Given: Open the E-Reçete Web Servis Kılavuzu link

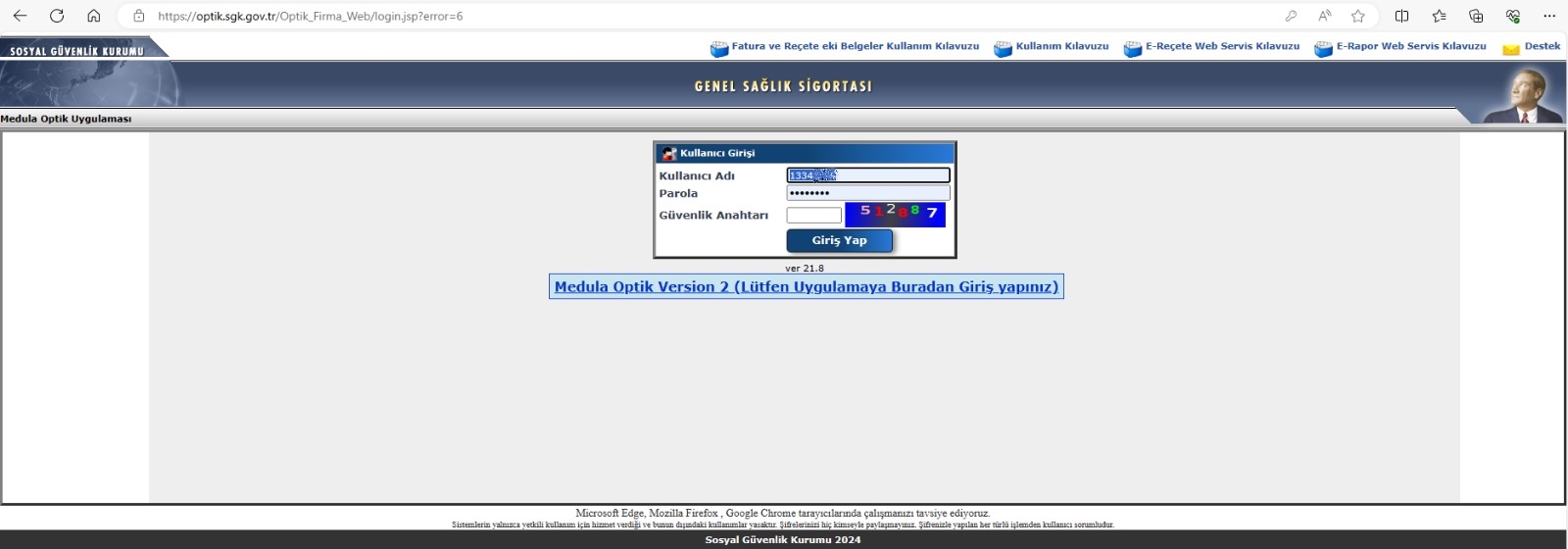Looking at the screenshot, I should 1222,46.
